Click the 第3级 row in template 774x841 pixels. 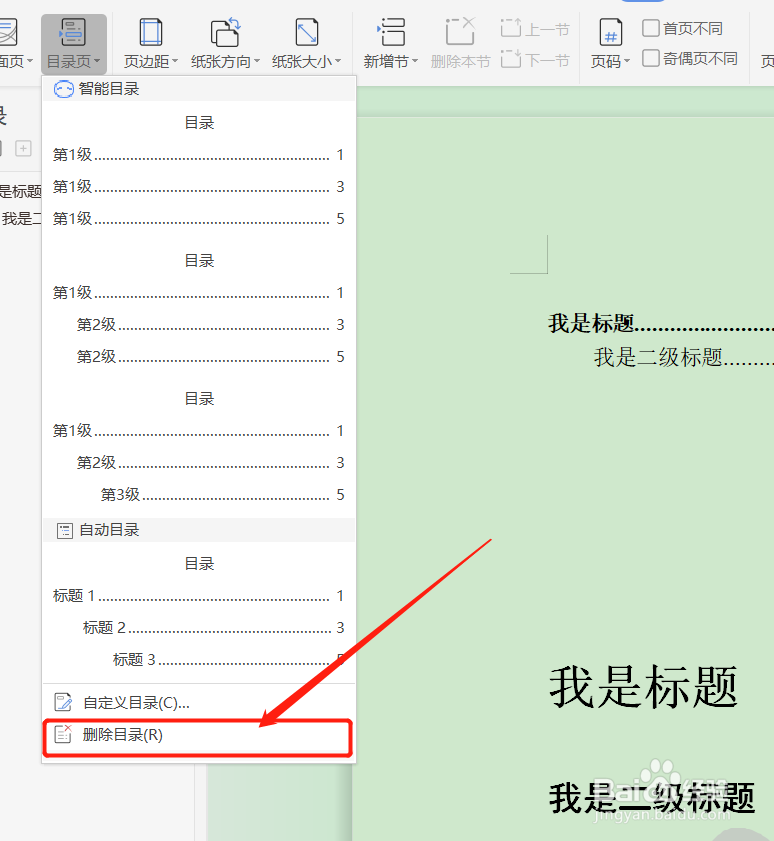click(222, 495)
